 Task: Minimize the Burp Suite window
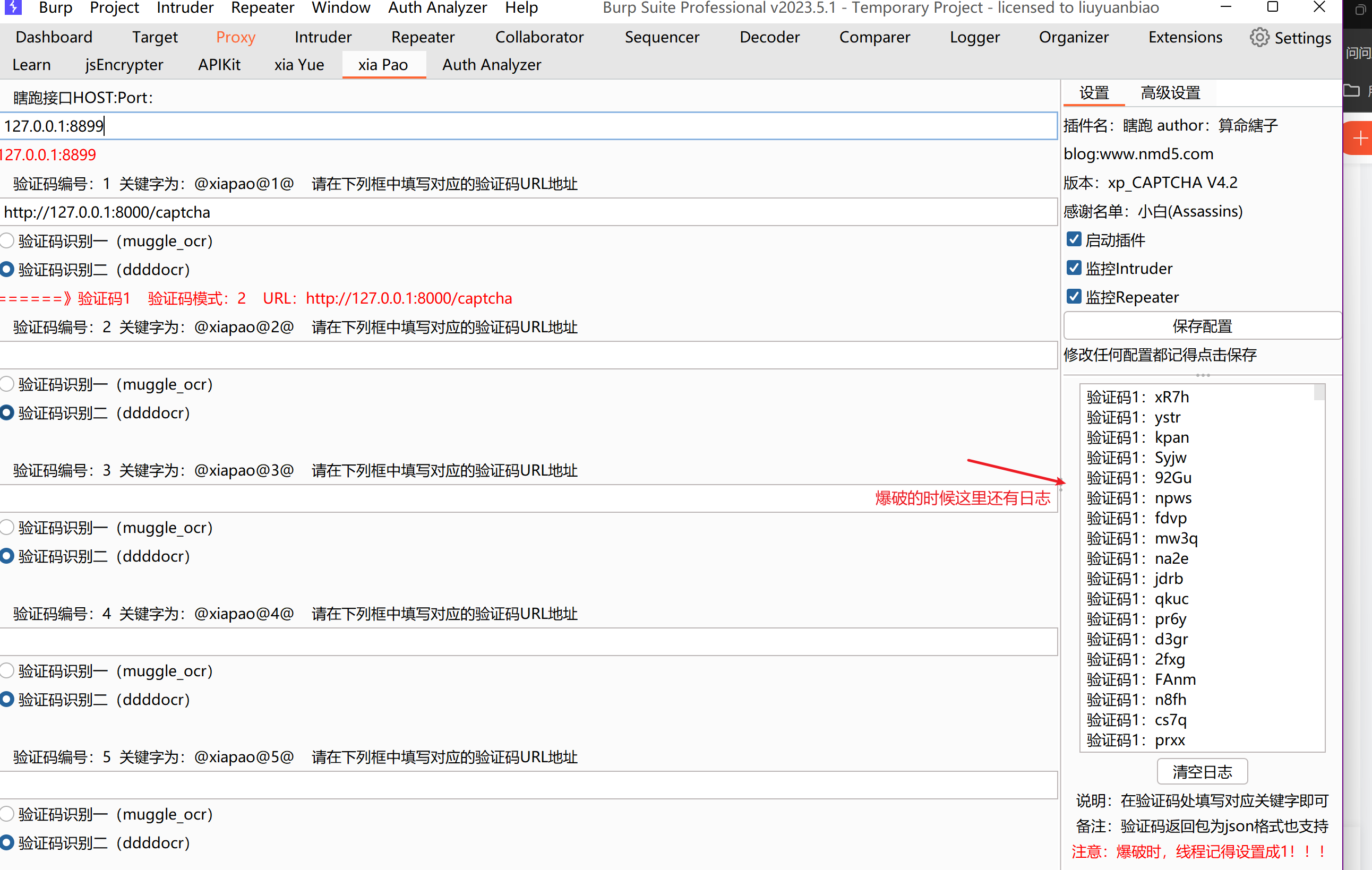point(1226,7)
